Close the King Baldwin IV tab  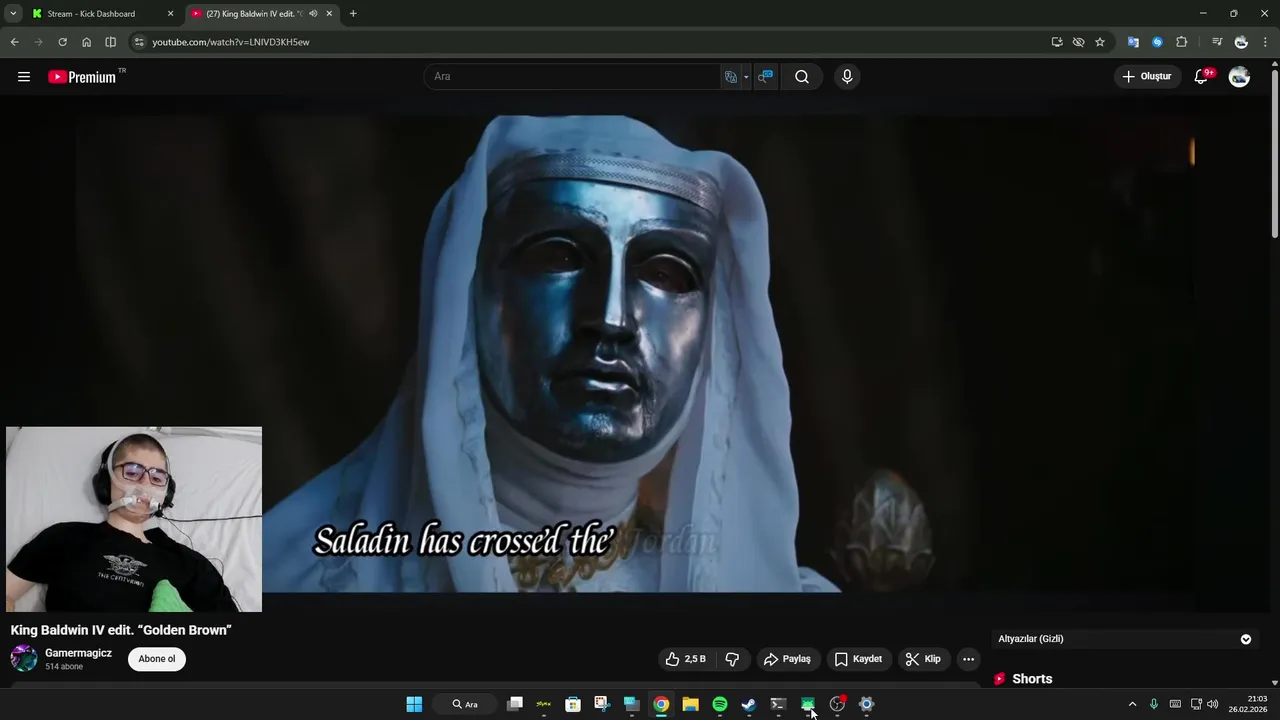[x=329, y=14]
